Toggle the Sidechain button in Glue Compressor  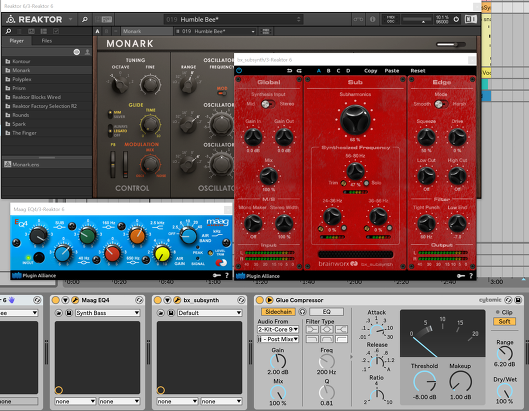(278, 311)
